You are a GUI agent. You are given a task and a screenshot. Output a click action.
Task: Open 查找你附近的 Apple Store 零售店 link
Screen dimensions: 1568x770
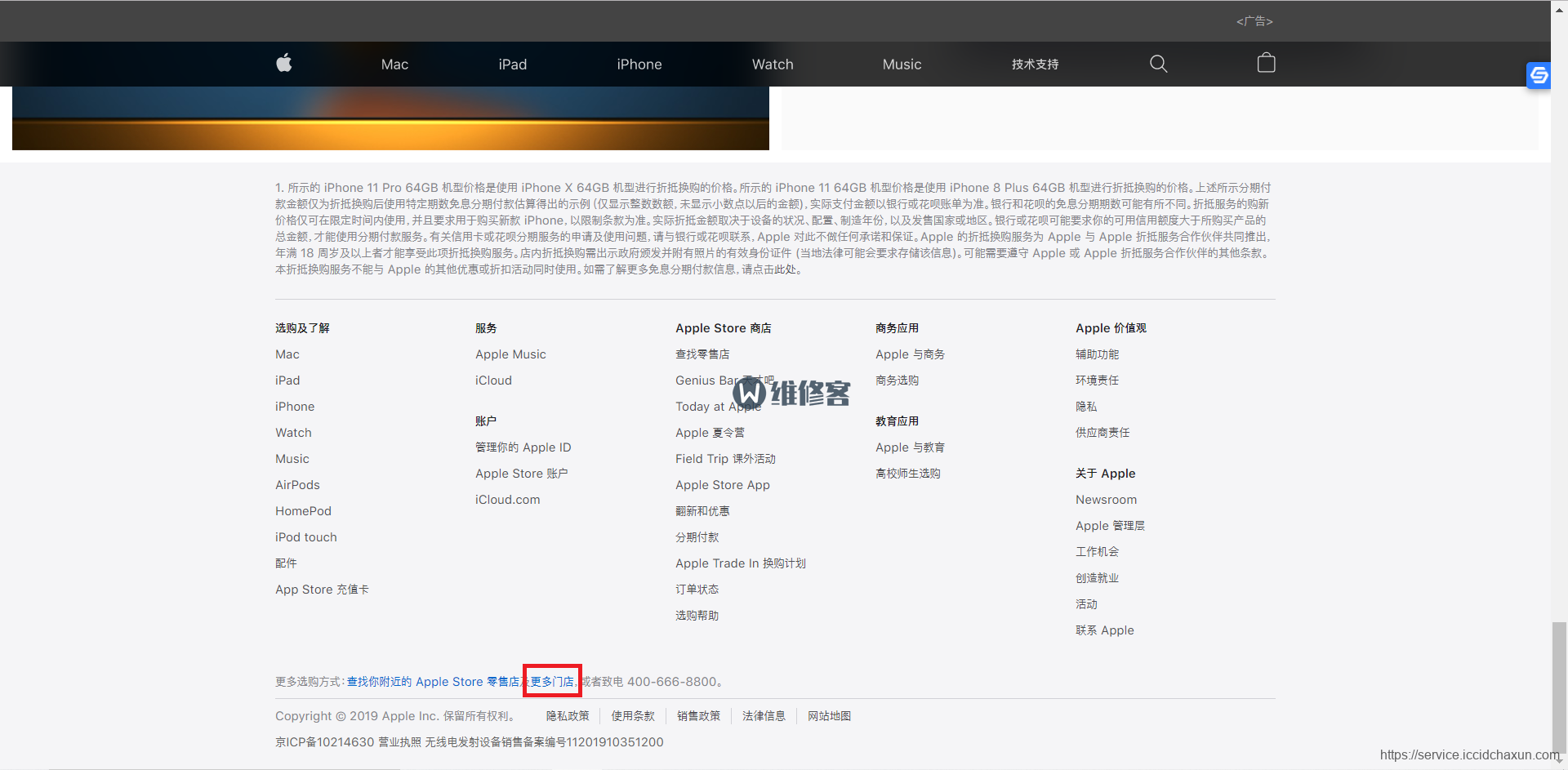(433, 682)
